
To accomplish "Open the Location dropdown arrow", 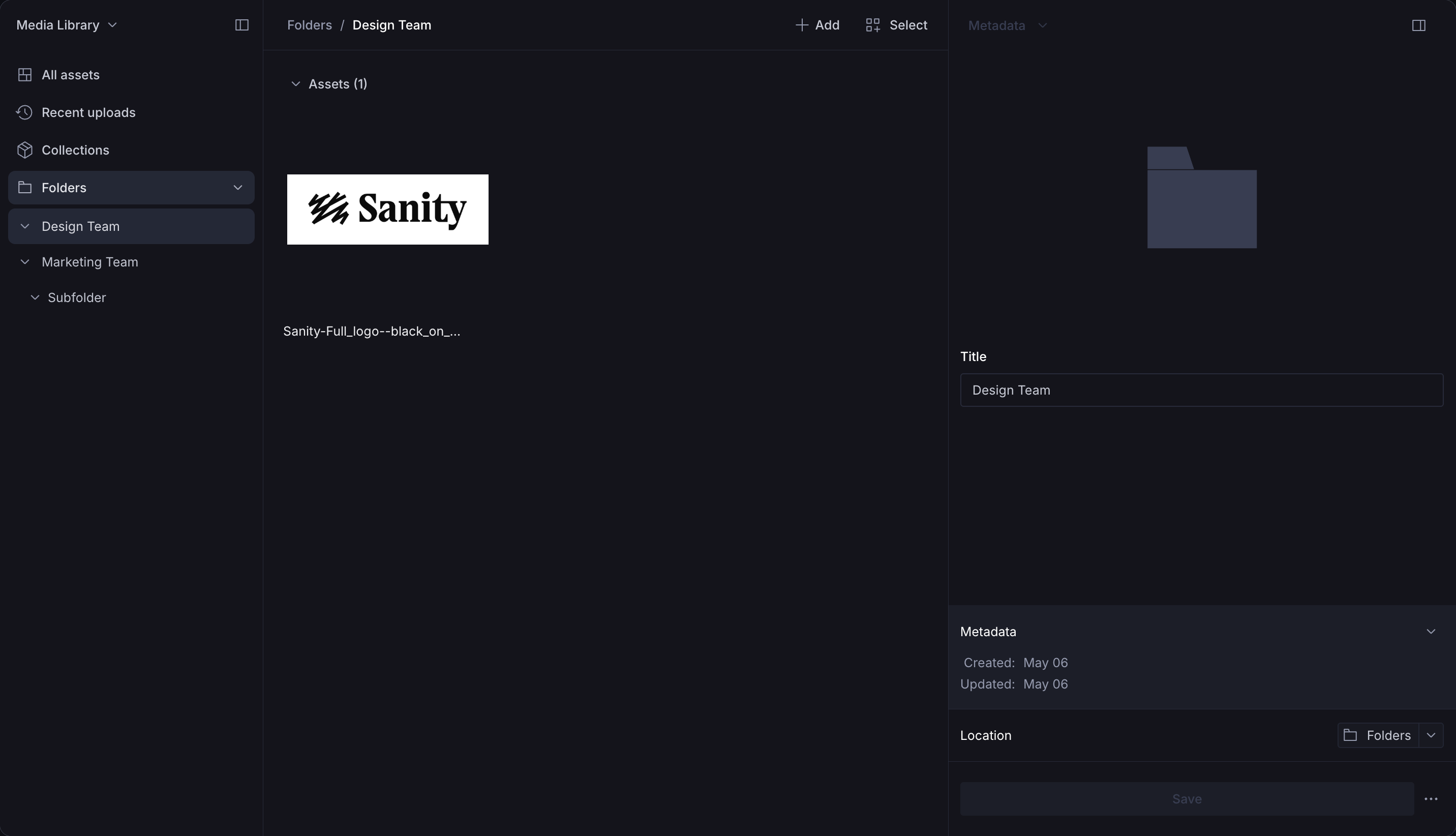I will [1431, 735].
